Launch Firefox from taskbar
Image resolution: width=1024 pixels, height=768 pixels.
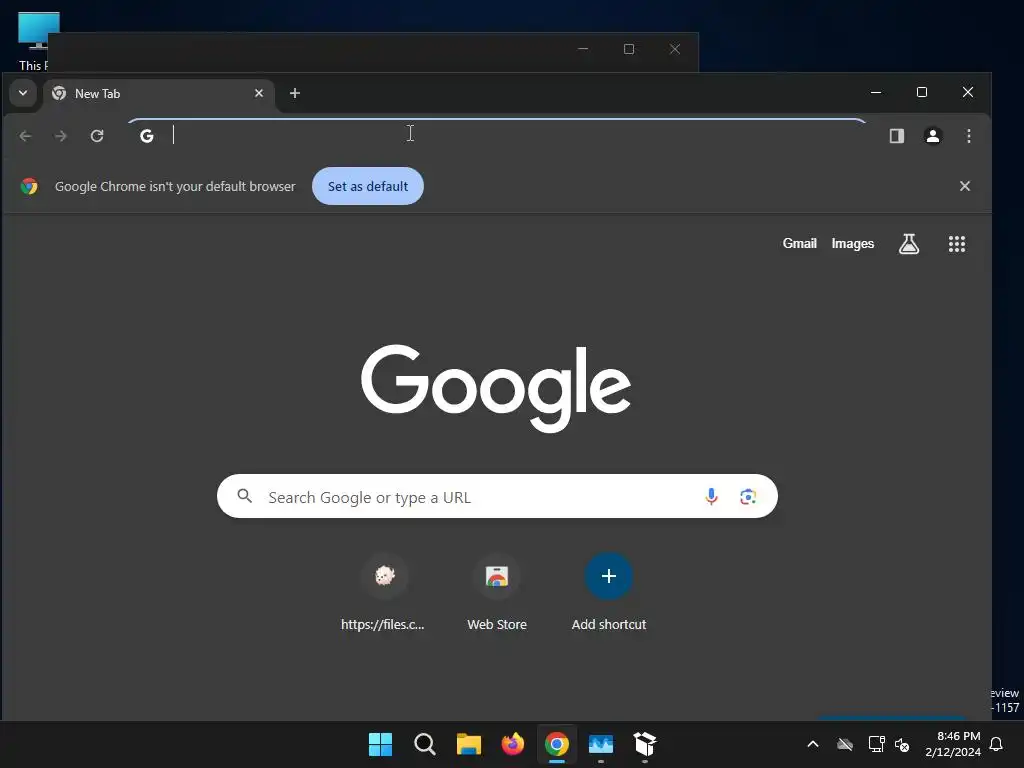tap(513, 744)
